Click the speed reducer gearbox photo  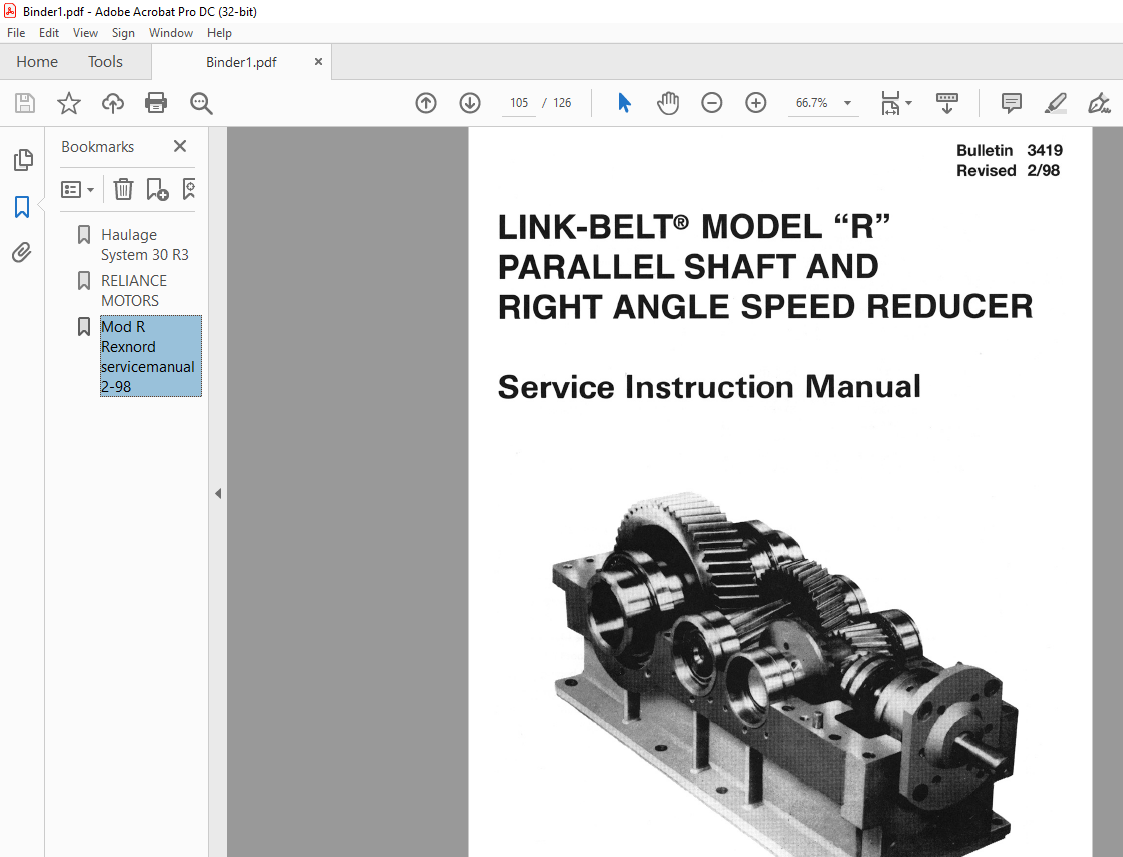(x=784, y=673)
